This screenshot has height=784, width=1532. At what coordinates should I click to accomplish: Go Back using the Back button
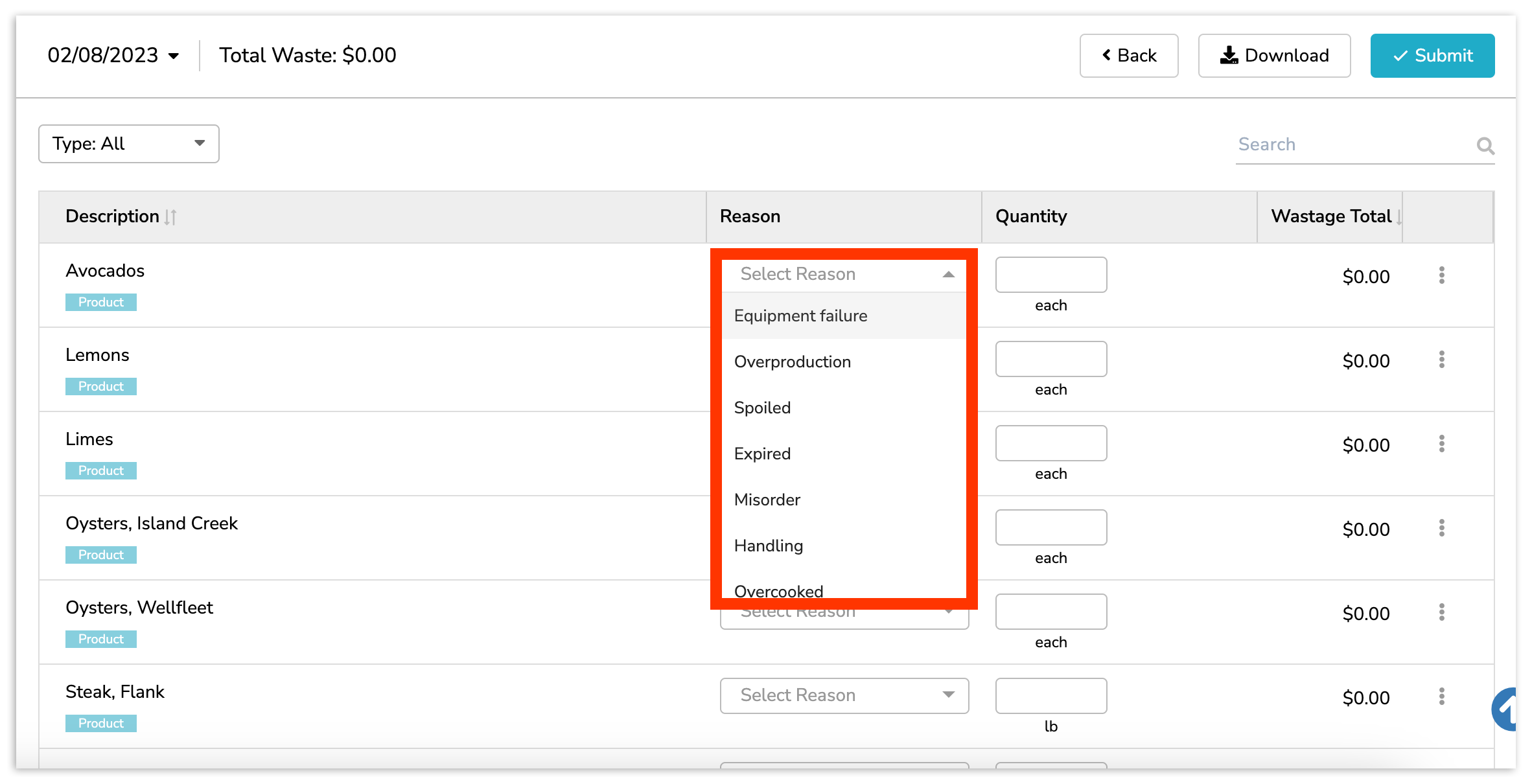1128,56
